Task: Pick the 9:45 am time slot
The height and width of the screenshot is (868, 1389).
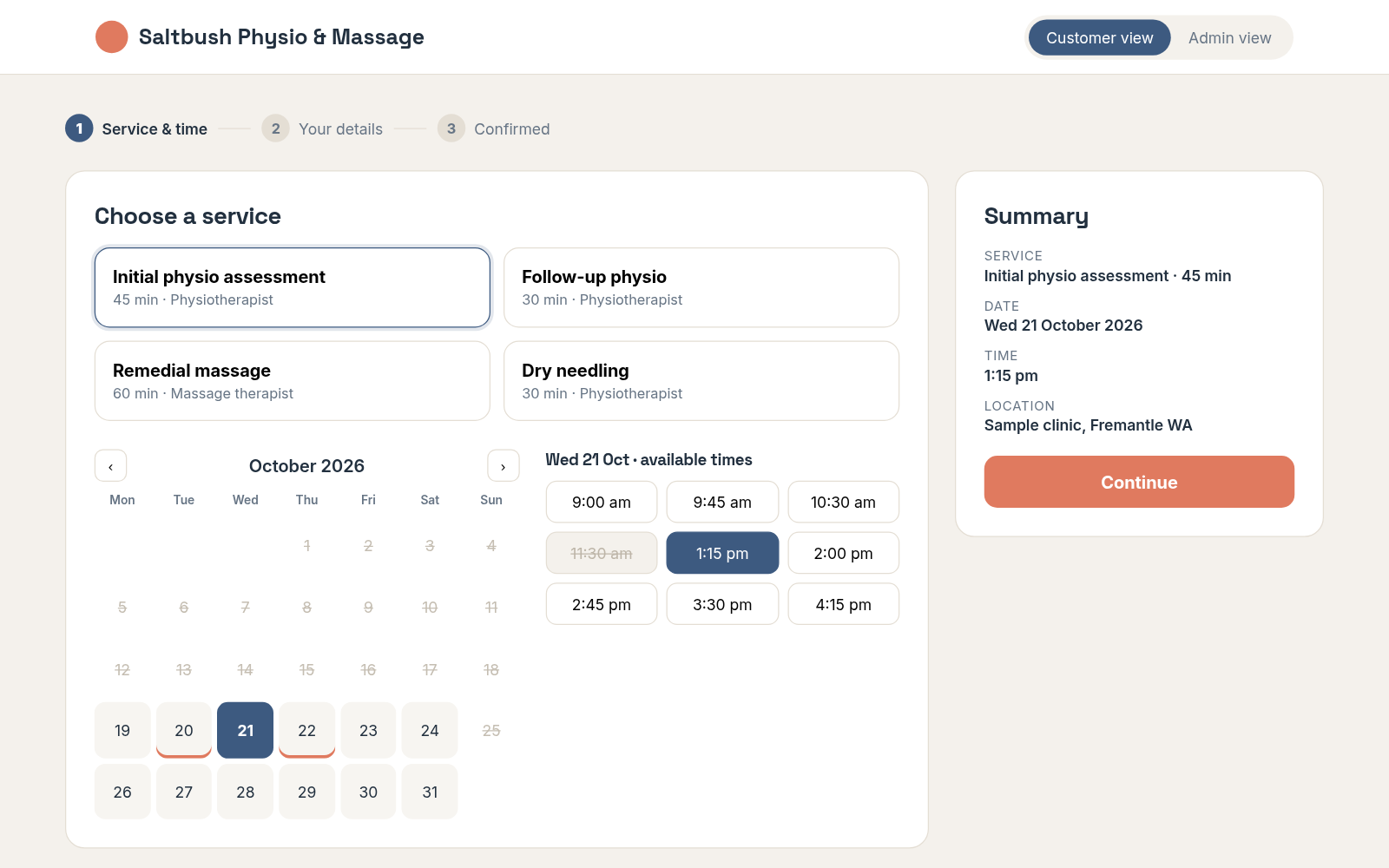Action: point(722,503)
